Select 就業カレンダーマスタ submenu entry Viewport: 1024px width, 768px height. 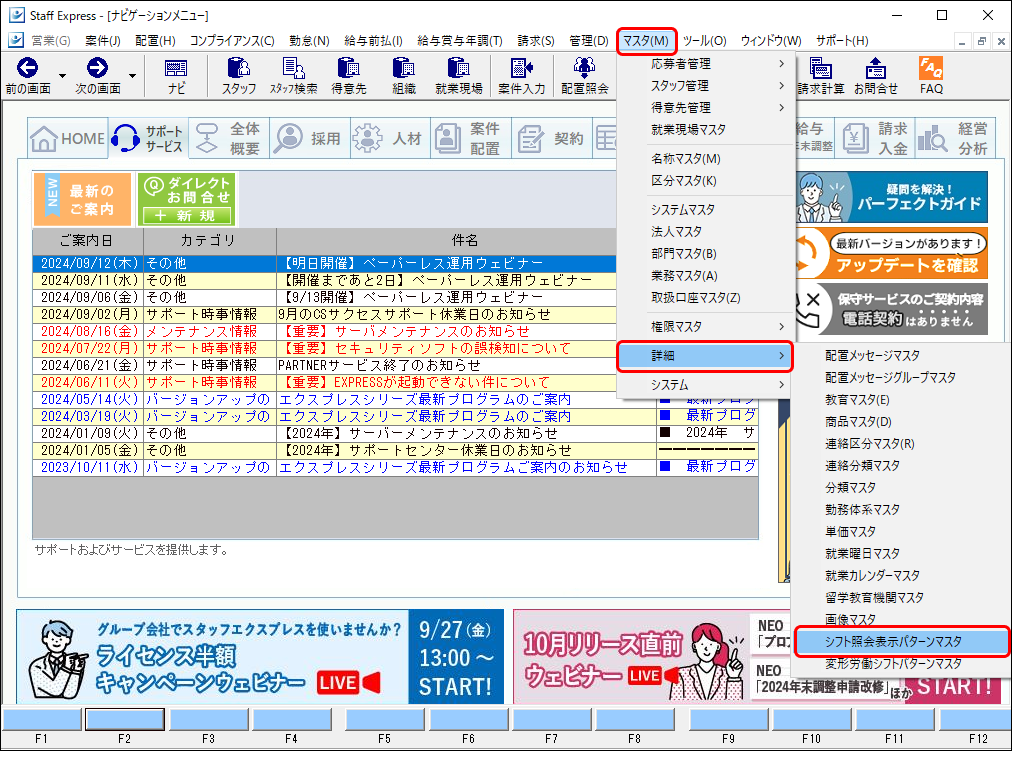point(901,575)
